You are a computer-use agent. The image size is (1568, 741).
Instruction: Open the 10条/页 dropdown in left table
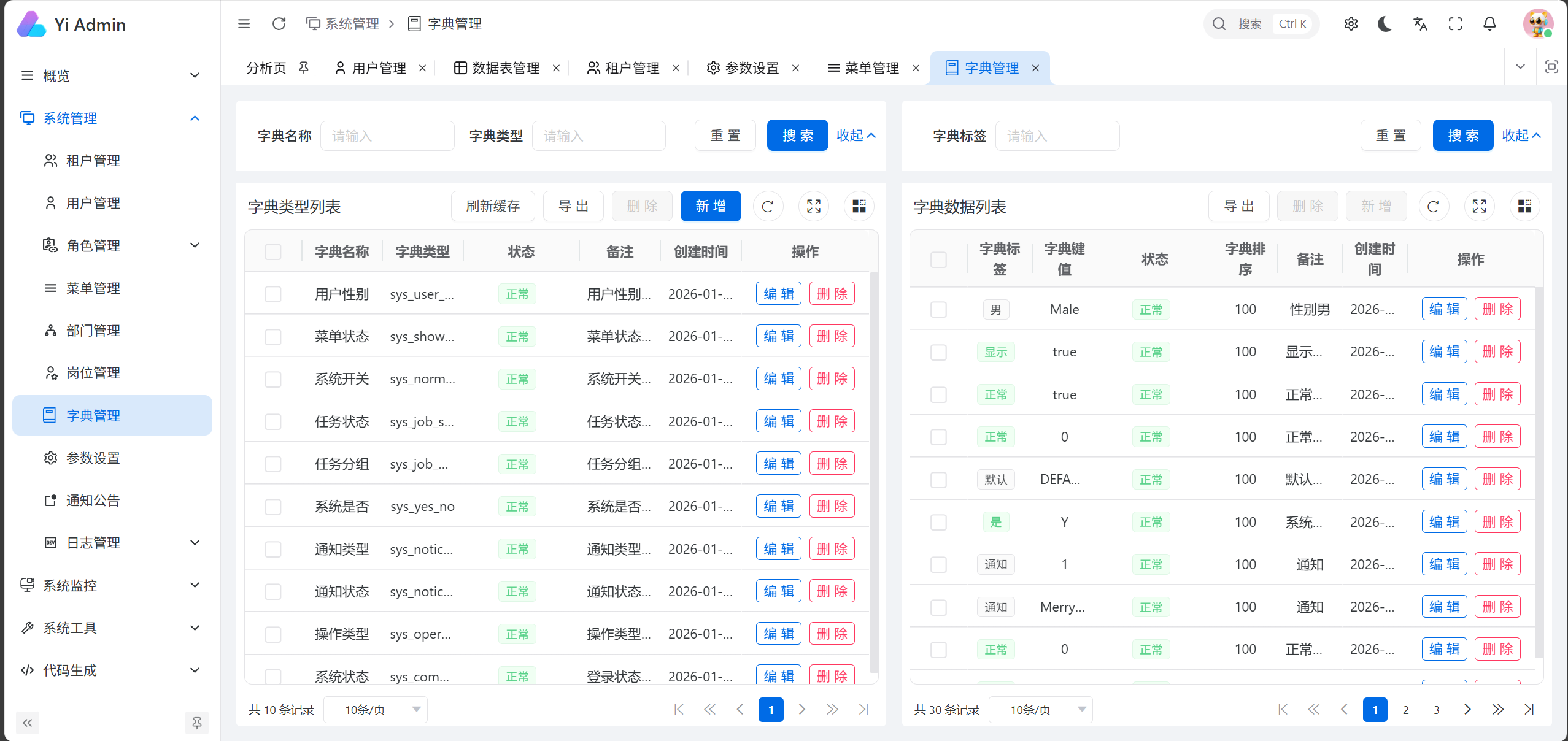376,710
